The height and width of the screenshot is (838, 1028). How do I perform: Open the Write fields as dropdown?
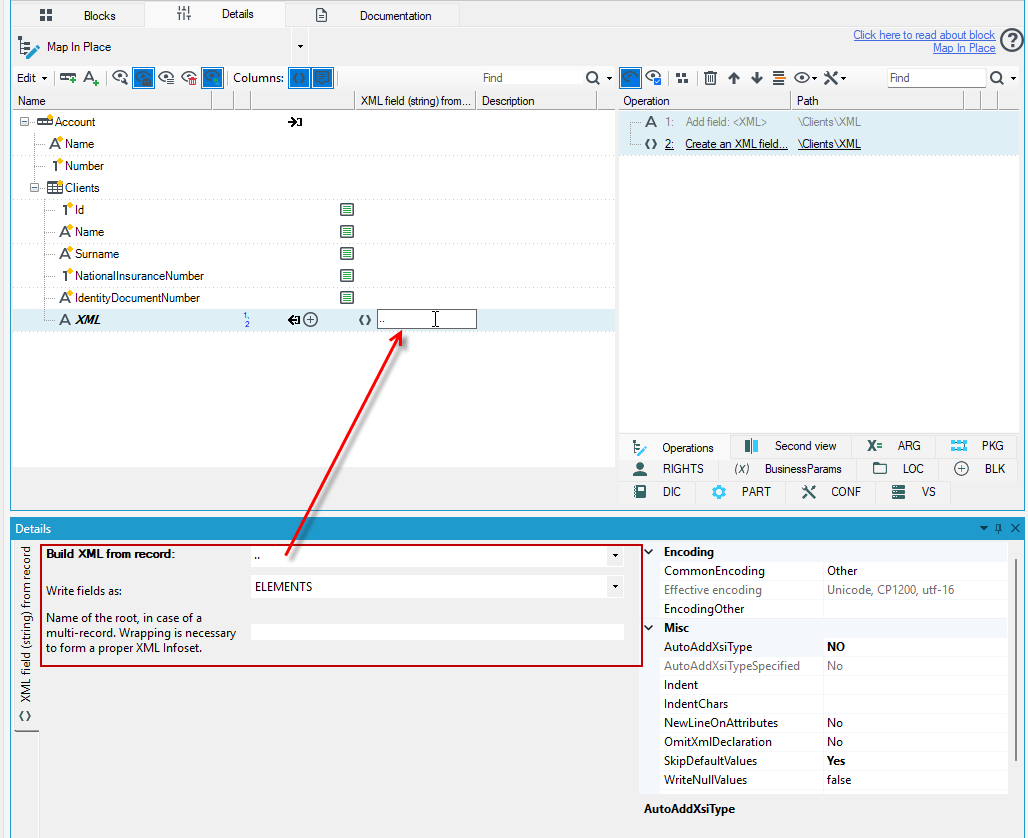click(x=615, y=586)
